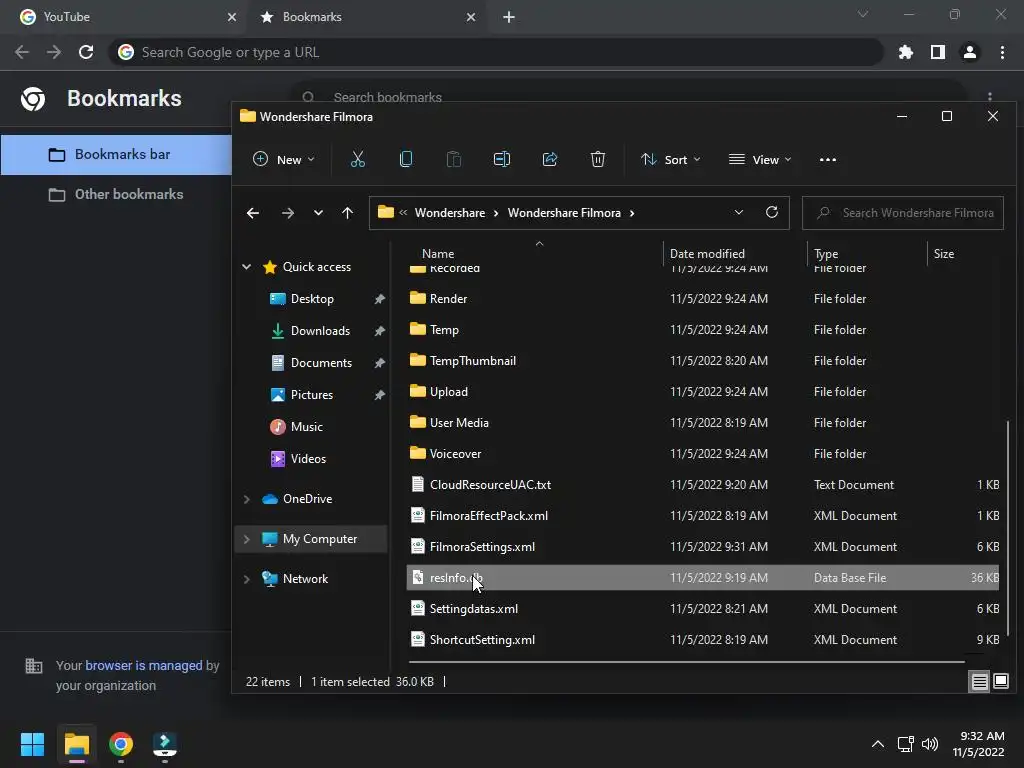Open recent locations dropdown arrow
The height and width of the screenshot is (768, 1024).
pyautogui.click(x=318, y=213)
